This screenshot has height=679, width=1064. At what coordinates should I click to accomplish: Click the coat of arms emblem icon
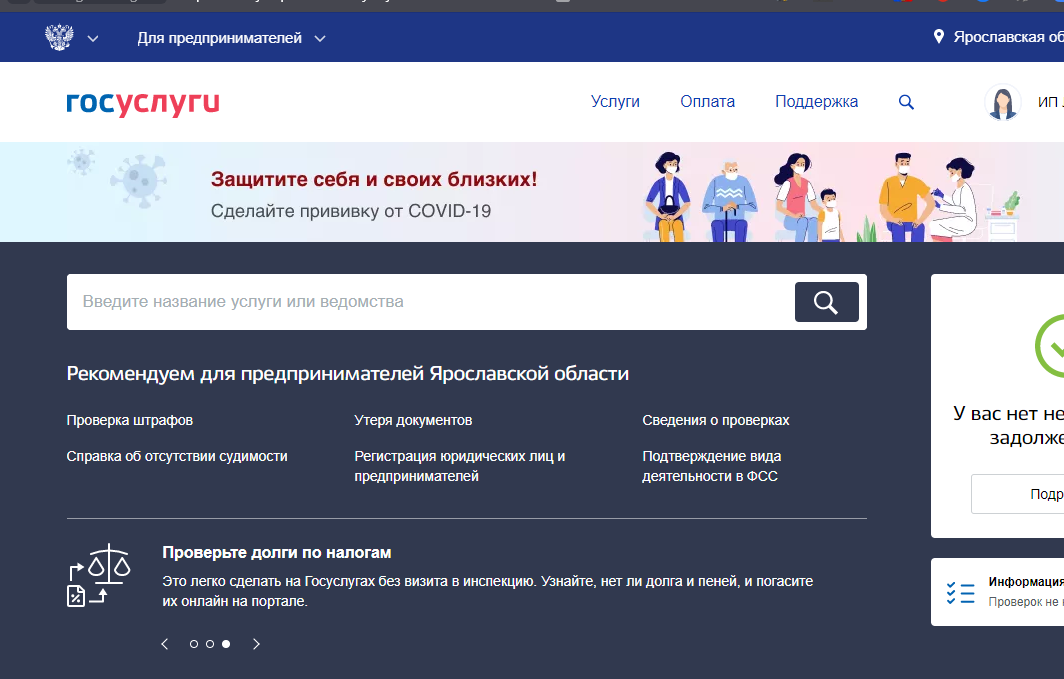point(59,37)
